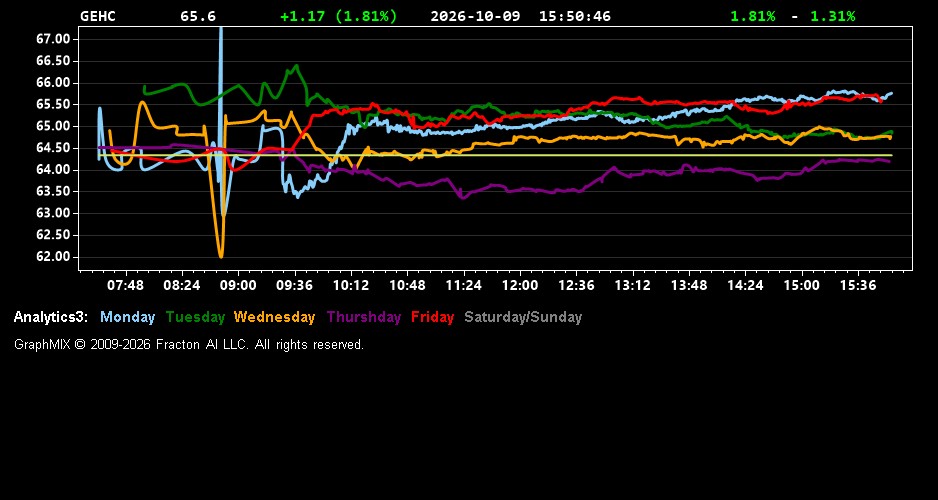This screenshot has width=938, height=500.
Task: Click the 08:24 time axis label
Action: point(182,285)
